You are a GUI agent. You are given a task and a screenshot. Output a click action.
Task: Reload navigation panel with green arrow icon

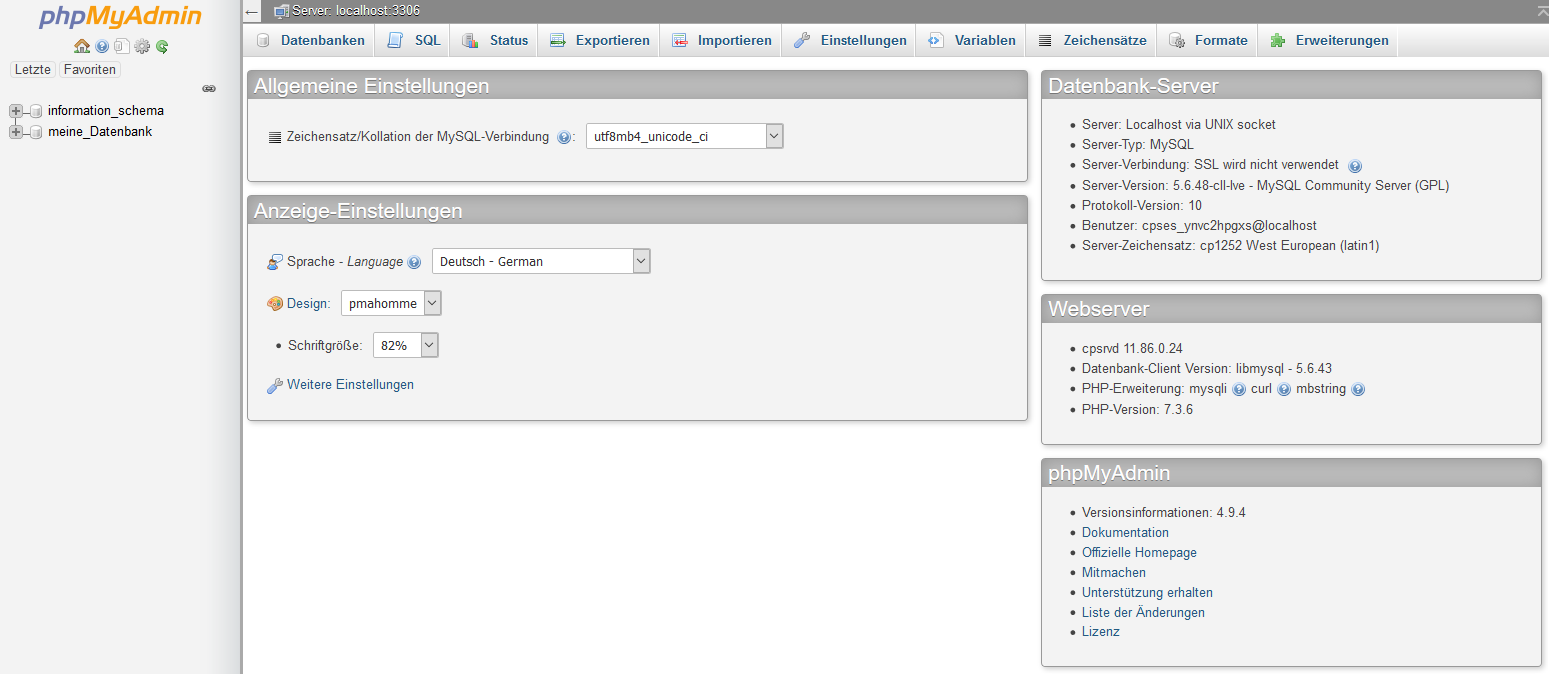tap(162, 46)
